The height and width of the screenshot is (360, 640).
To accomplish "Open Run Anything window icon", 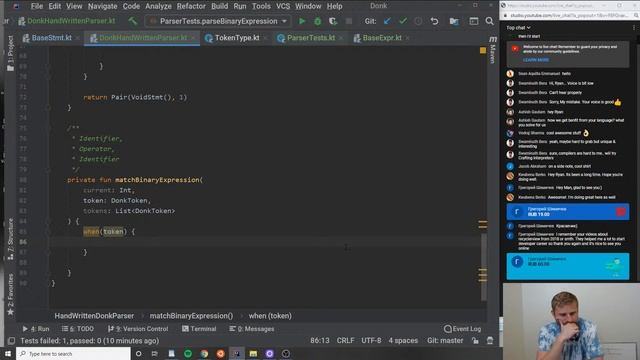I will coord(473,21).
